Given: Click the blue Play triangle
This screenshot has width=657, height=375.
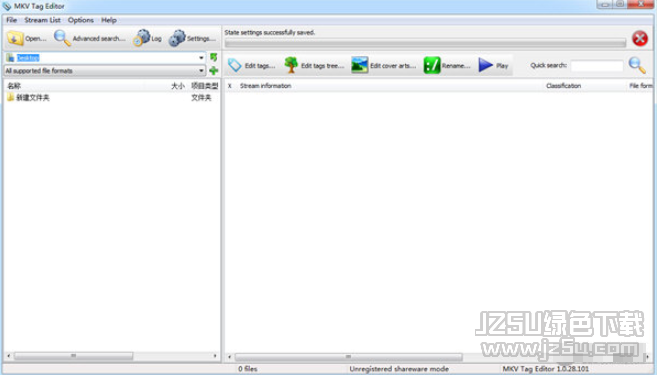Looking at the screenshot, I should click(485, 65).
